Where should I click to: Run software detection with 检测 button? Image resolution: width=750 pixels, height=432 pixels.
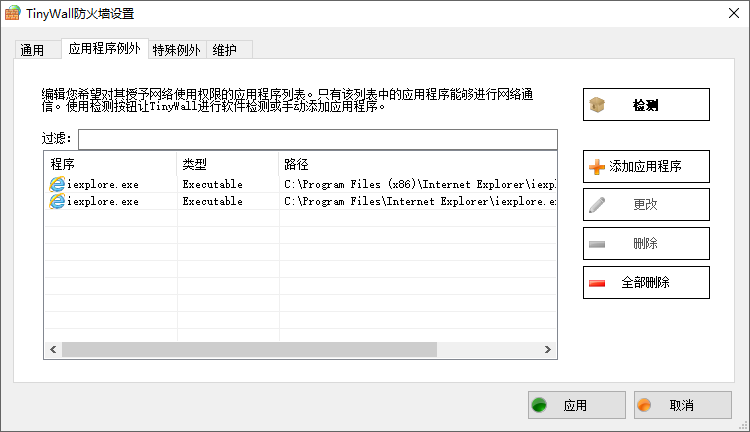[x=646, y=104]
